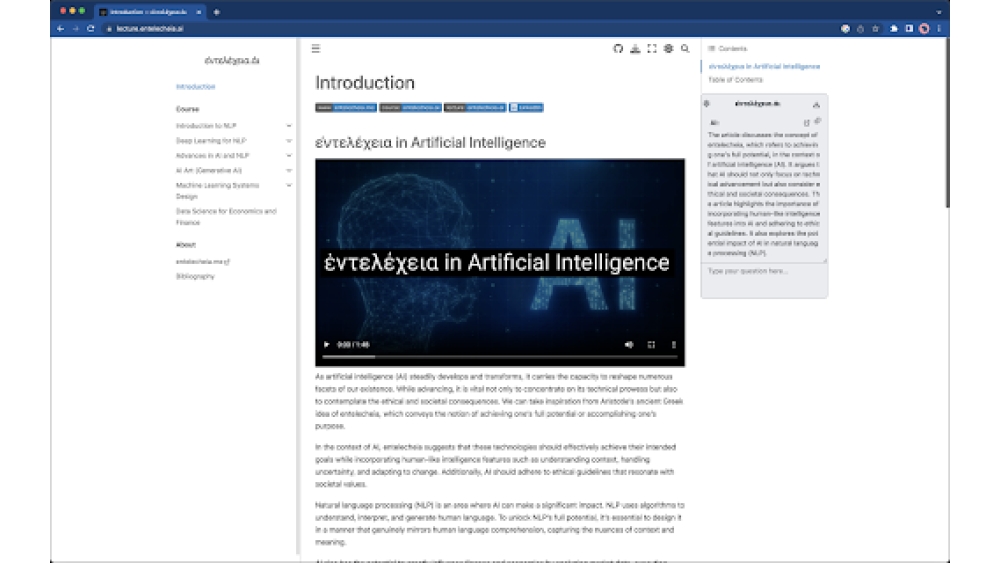Switch the light/dark theme icon

(668, 48)
